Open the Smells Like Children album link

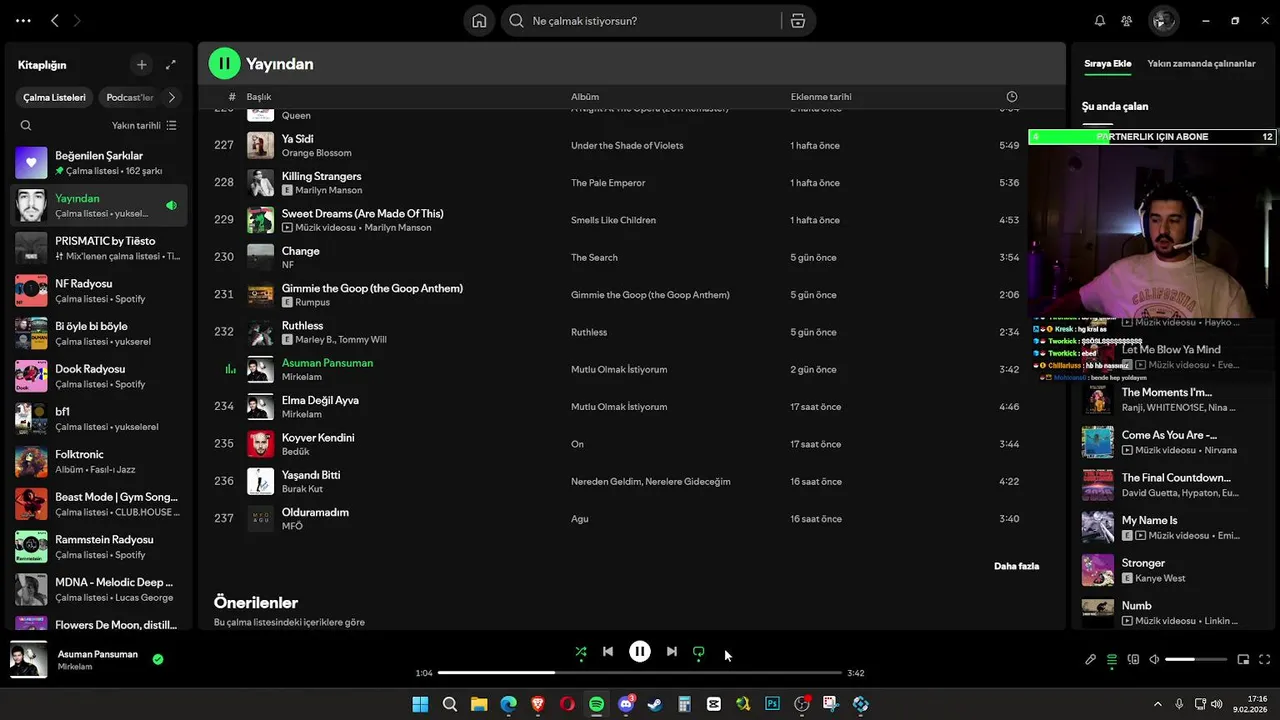click(613, 220)
